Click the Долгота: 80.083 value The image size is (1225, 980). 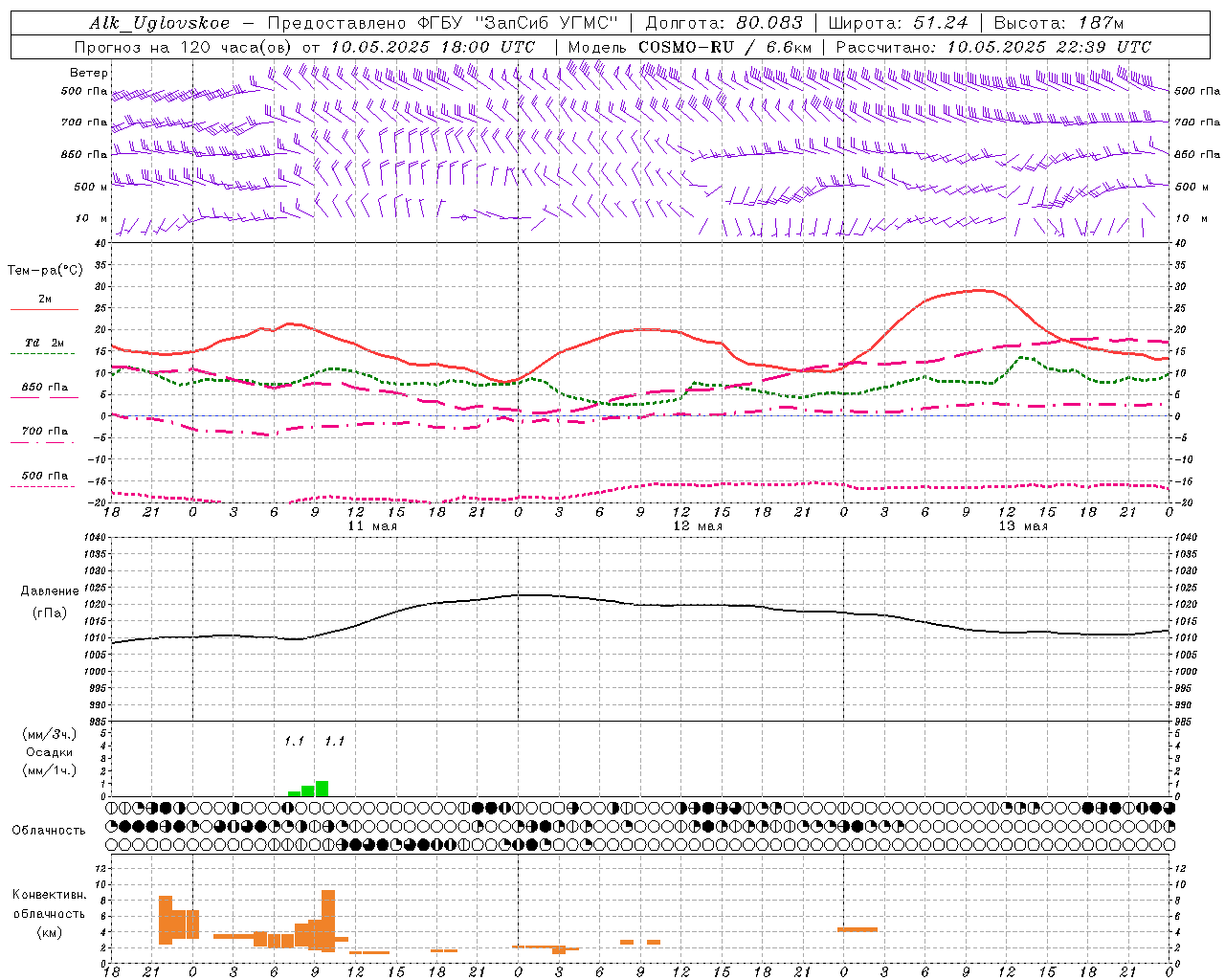point(723,23)
